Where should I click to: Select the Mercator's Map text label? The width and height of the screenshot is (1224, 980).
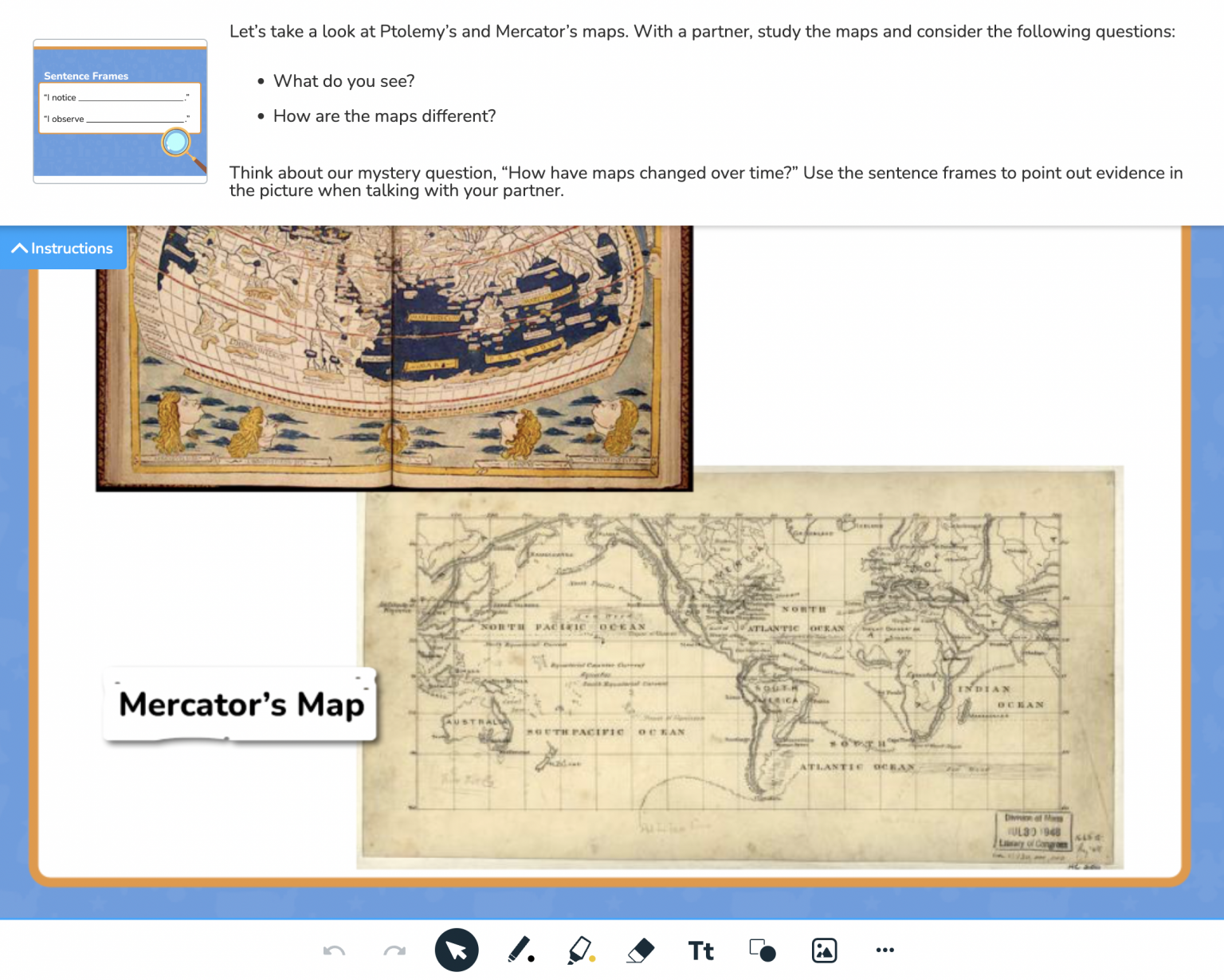tap(239, 704)
